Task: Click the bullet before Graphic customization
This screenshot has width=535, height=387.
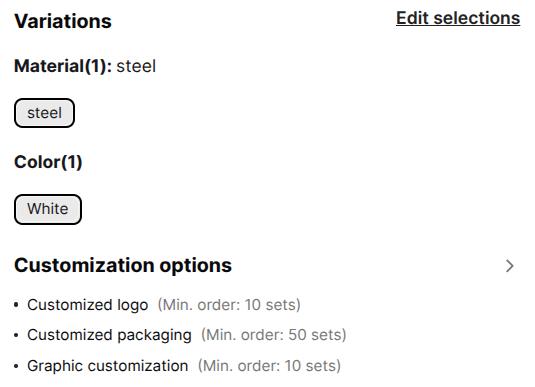Action: 16,366
